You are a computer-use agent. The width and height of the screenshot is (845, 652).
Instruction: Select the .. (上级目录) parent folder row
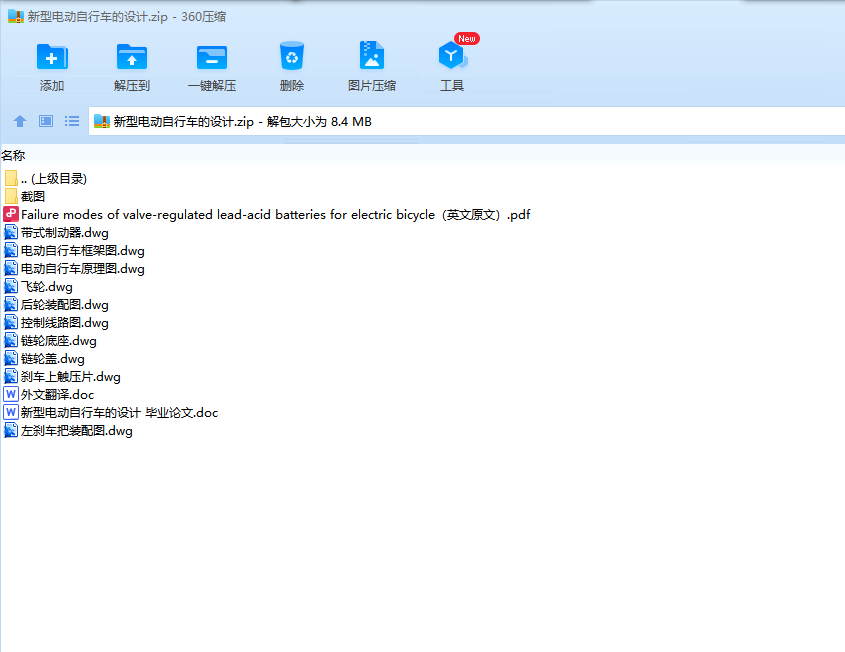45,178
